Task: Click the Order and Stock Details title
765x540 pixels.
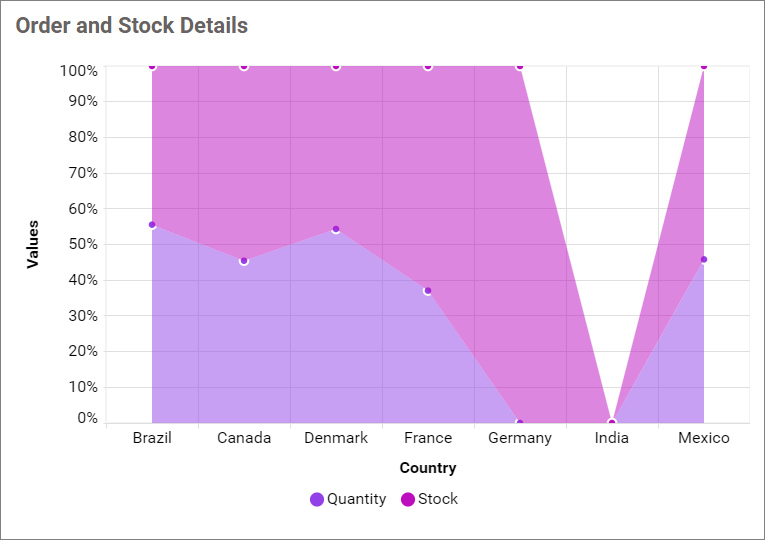Action: (x=132, y=26)
